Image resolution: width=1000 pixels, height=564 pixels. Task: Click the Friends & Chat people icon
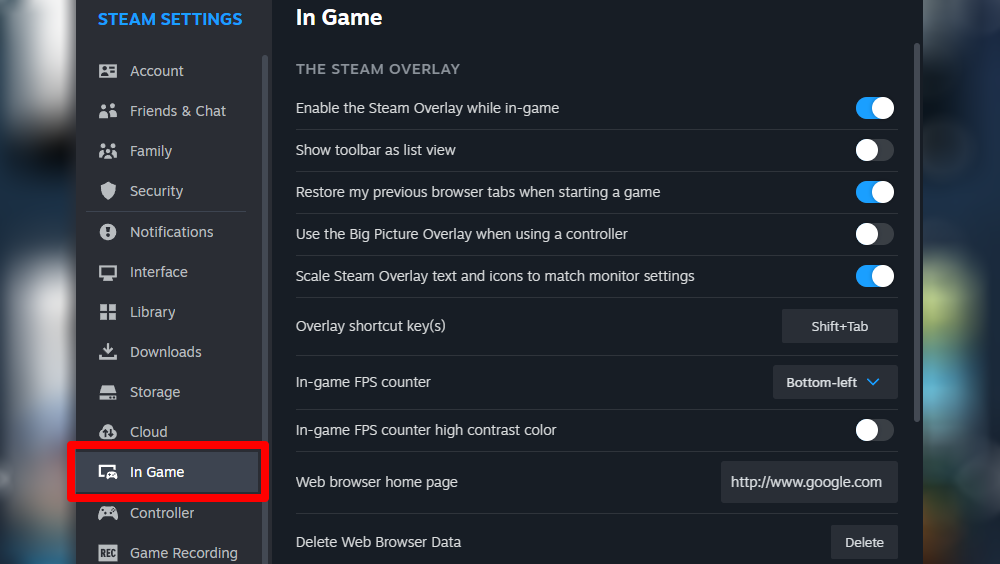click(108, 111)
